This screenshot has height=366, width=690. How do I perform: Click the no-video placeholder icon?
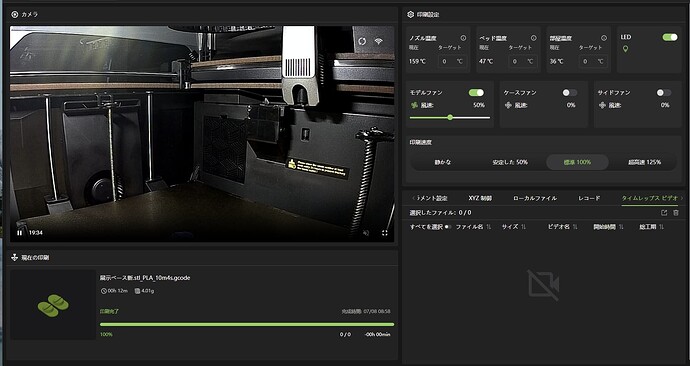pyautogui.click(x=543, y=285)
